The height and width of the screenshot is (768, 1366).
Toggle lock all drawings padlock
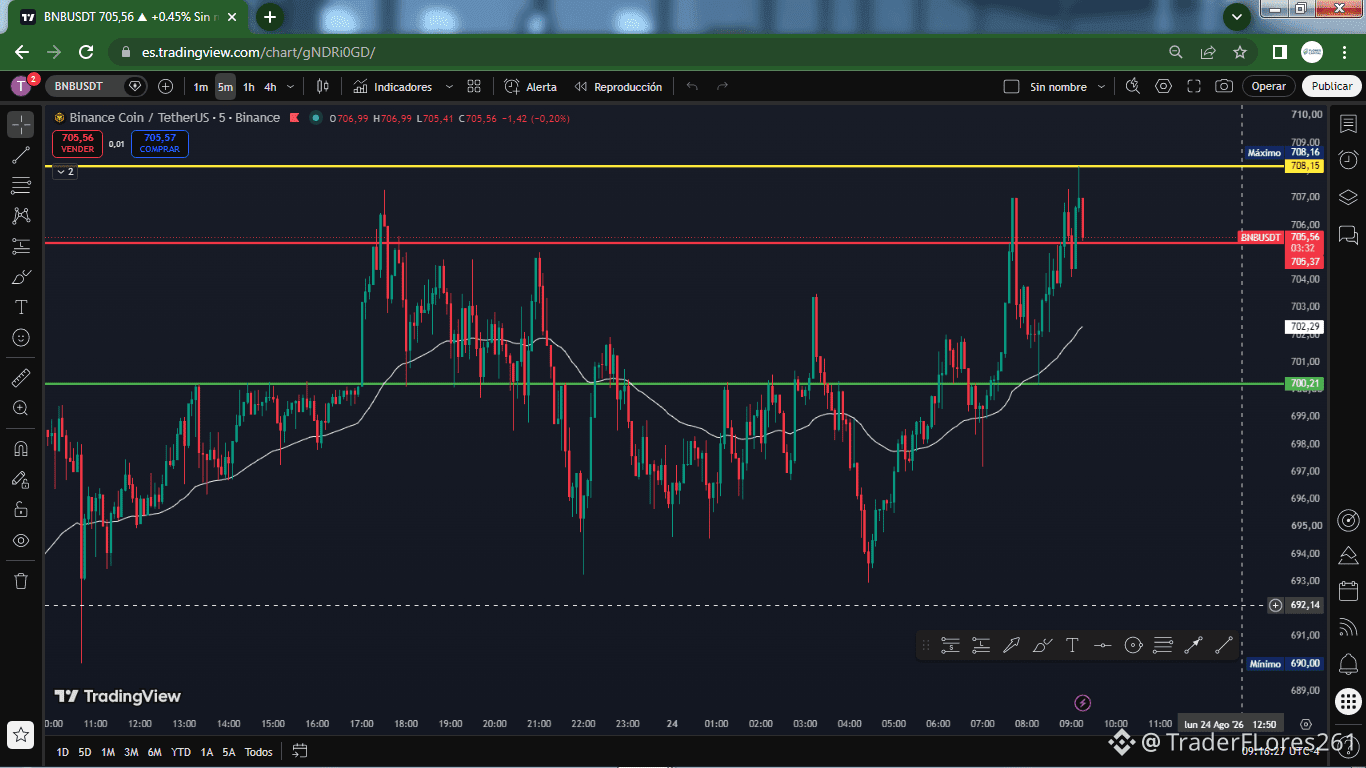[21, 510]
